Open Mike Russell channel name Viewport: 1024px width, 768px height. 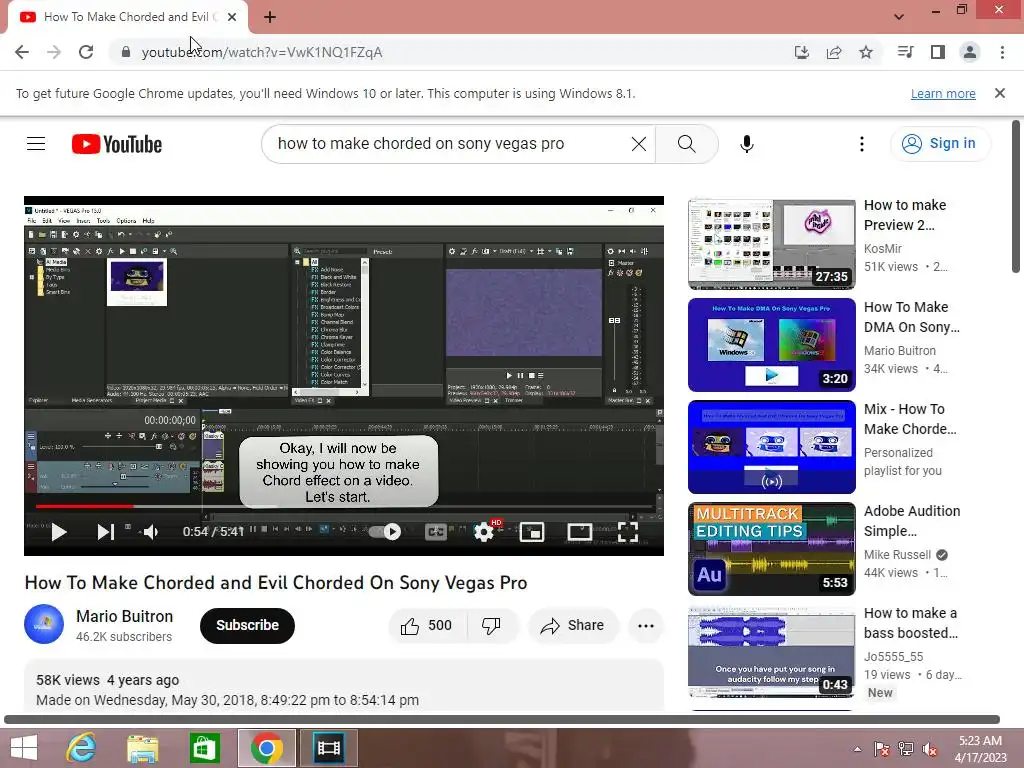click(x=897, y=554)
